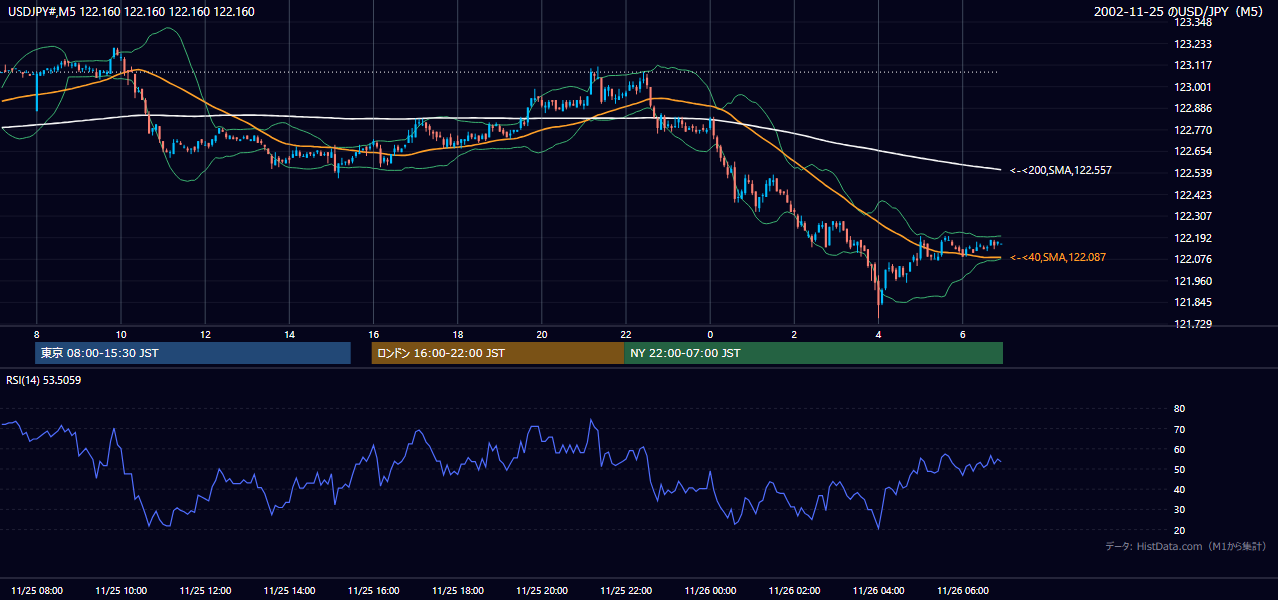Click the 11/26 06:00 time axis label
The width and height of the screenshot is (1278, 600).
coord(963,591)
